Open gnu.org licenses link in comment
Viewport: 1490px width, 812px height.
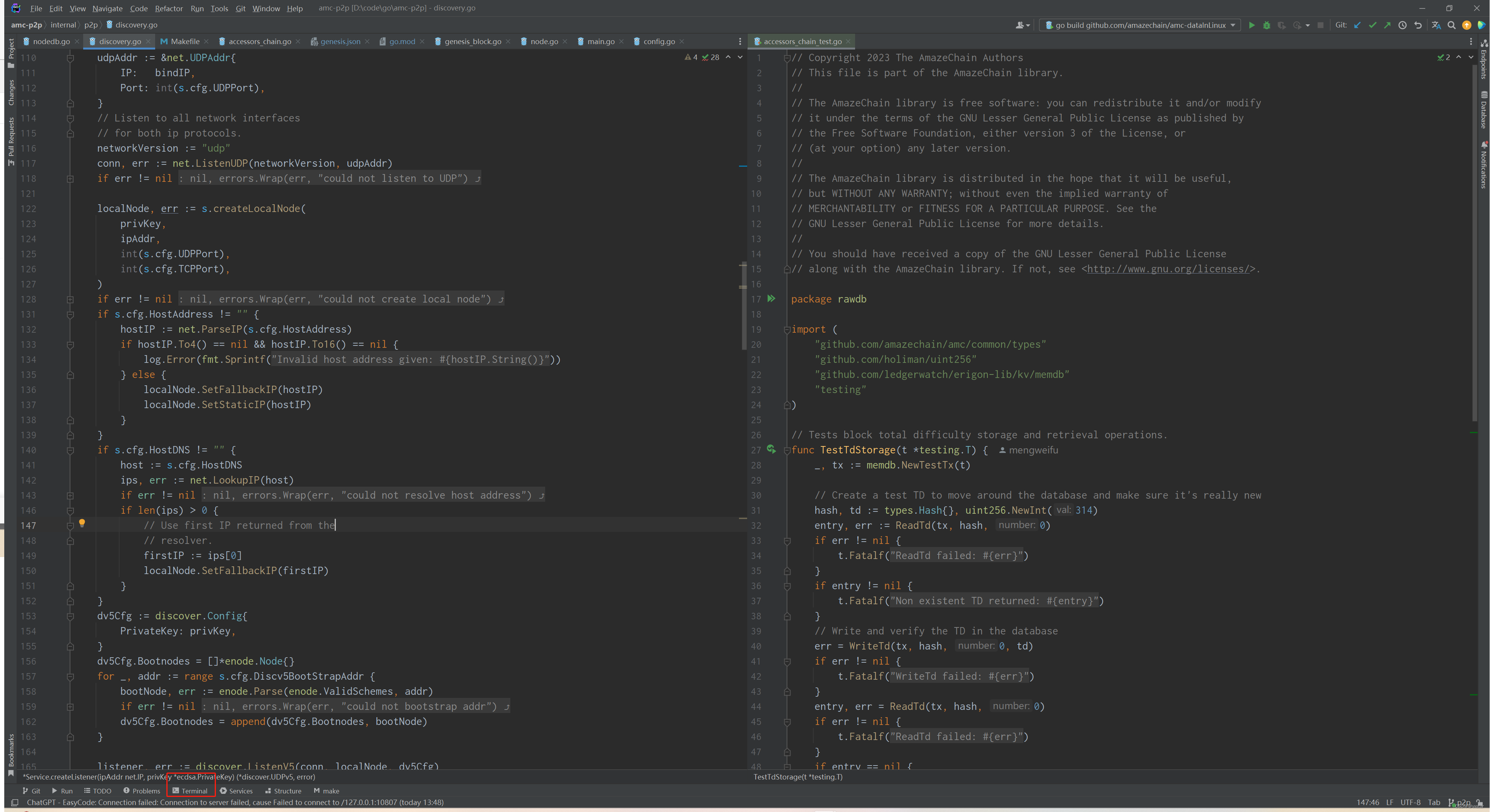(x=1168, y=269)
